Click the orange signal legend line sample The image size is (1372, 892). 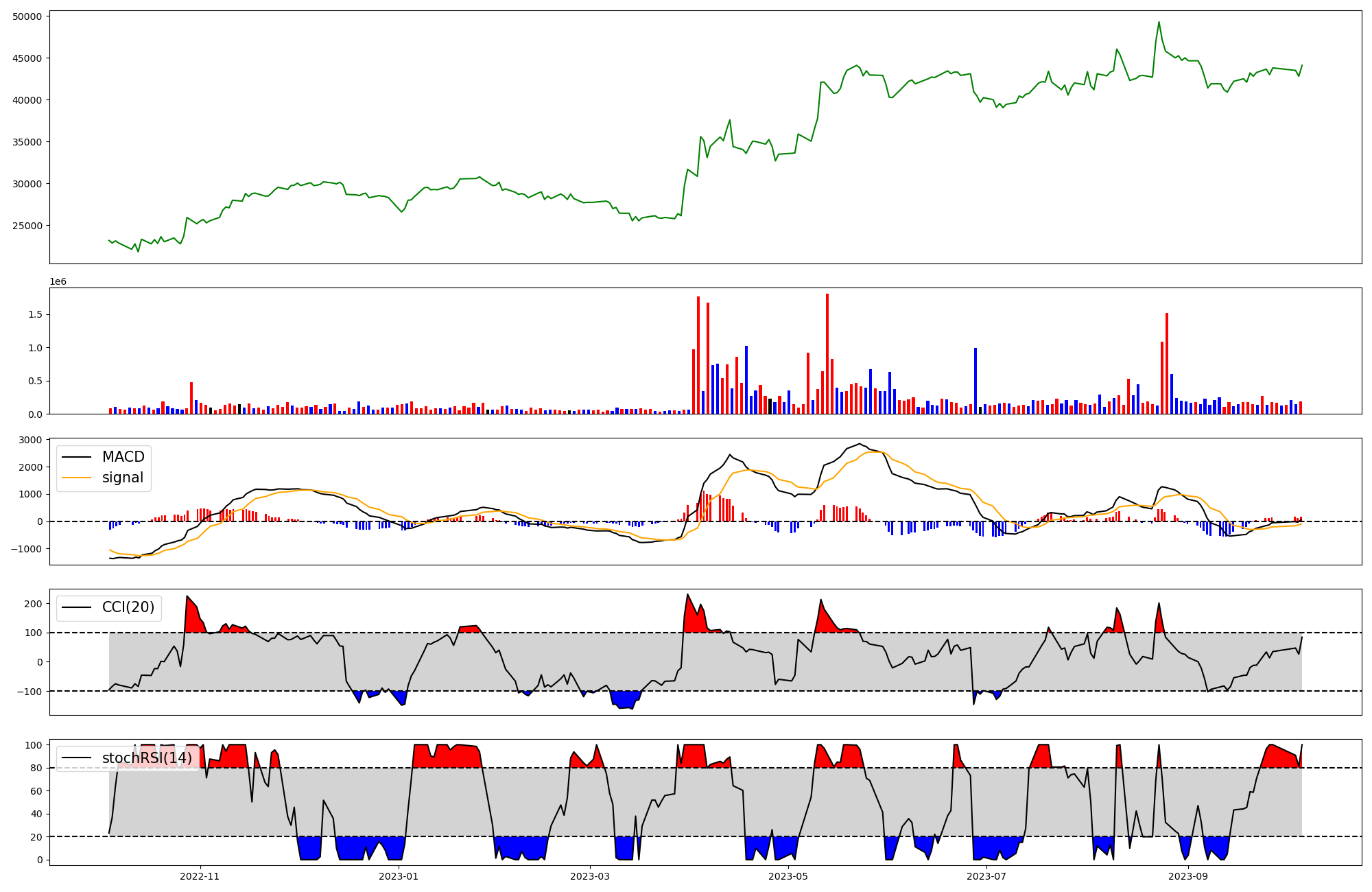(76, 478)
